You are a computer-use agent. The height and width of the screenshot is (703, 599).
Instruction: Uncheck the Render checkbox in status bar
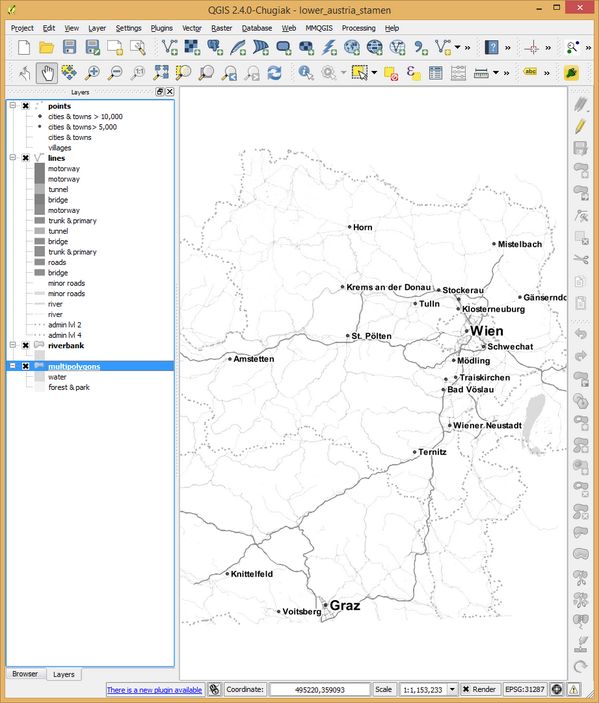(466, 689)
